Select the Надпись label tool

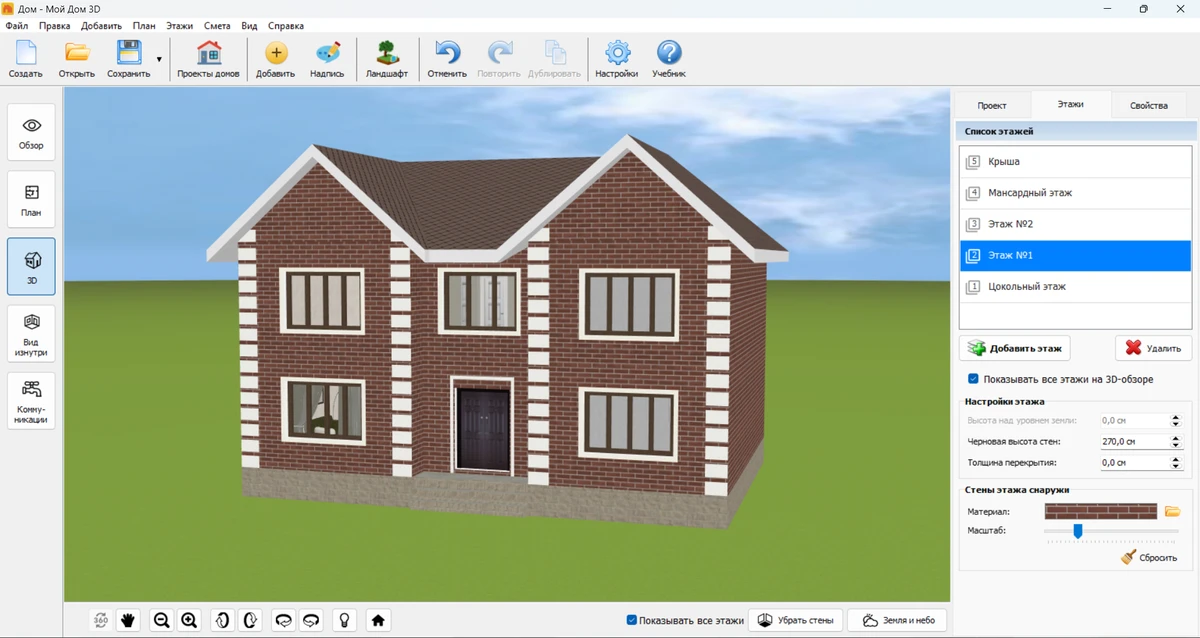tap(327, 59)
